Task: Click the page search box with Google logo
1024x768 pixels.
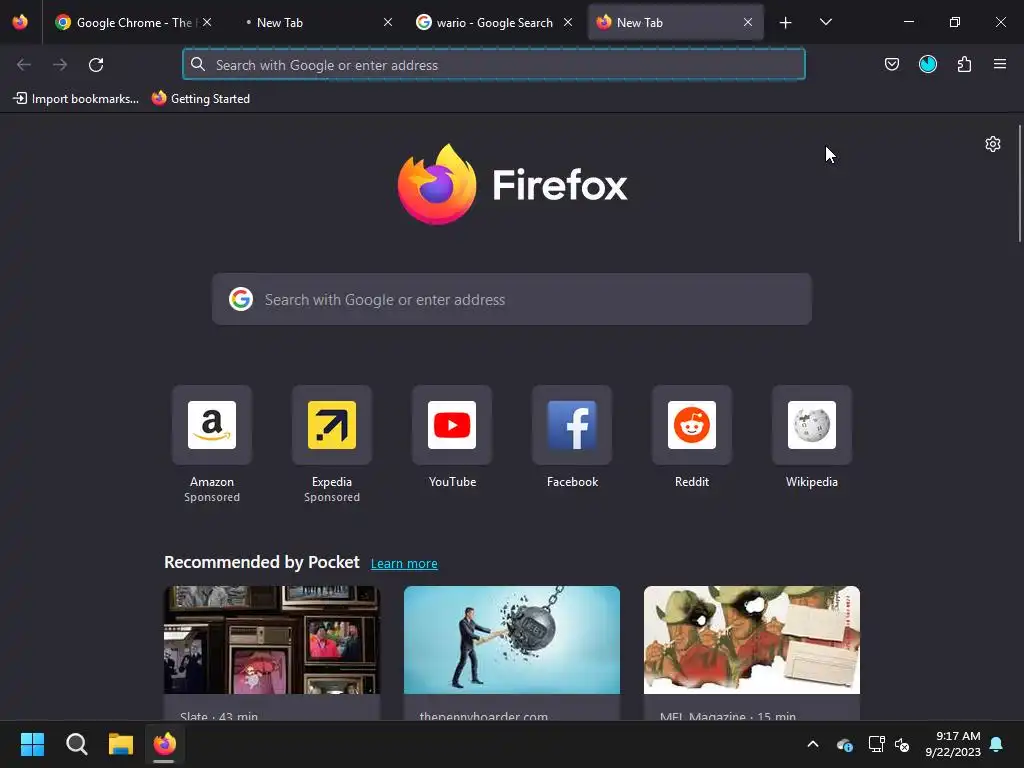Action: point(512,299)
